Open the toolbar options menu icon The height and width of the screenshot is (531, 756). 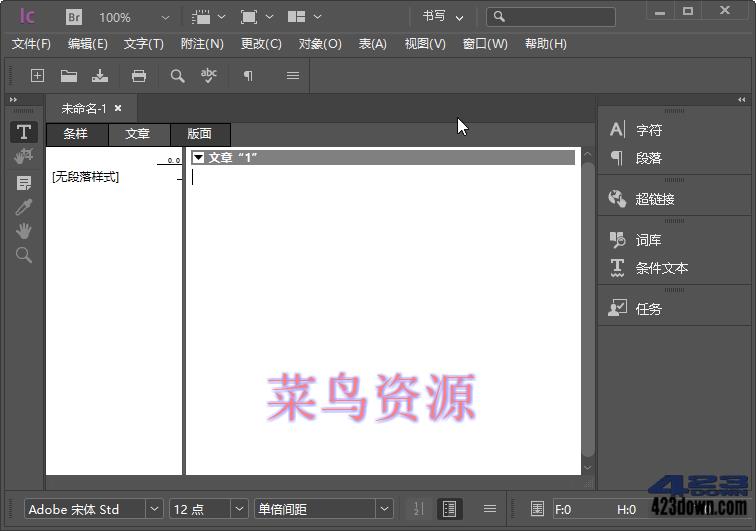tap(293, 76)
